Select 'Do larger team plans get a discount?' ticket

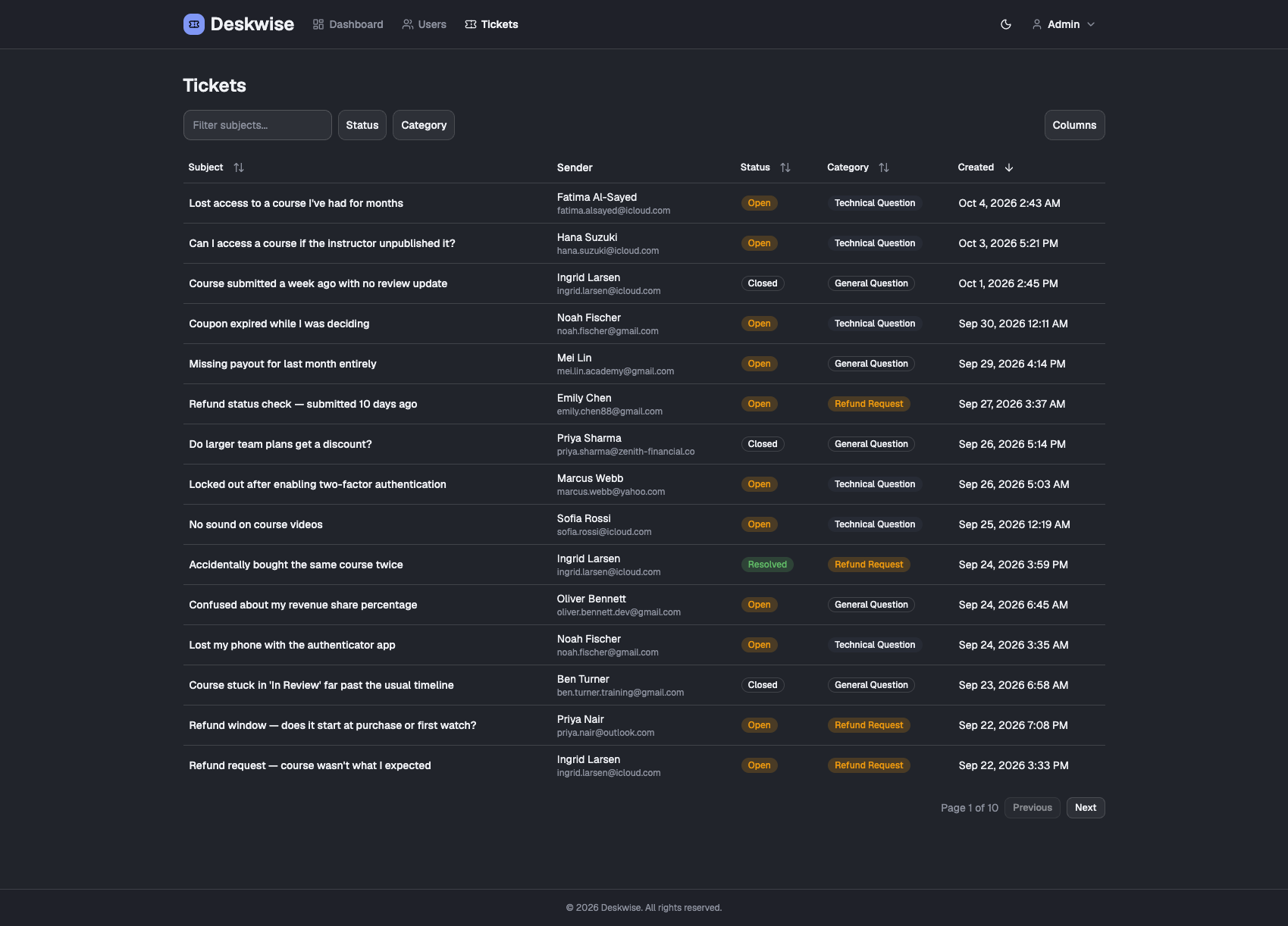pyautogui.click(x=280, y=444)
